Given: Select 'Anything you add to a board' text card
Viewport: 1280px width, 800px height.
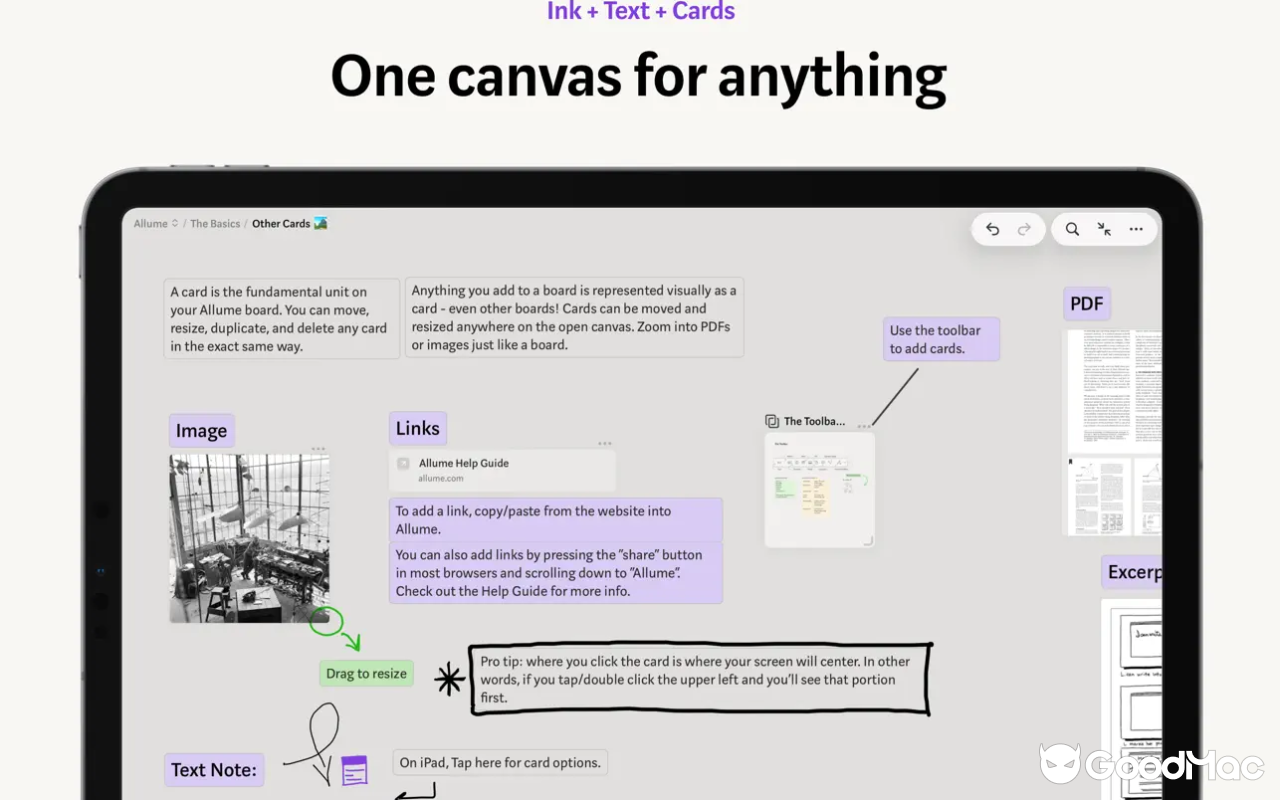Looking at the screenshot, I should pyautogui.click(x=574, y=317).
